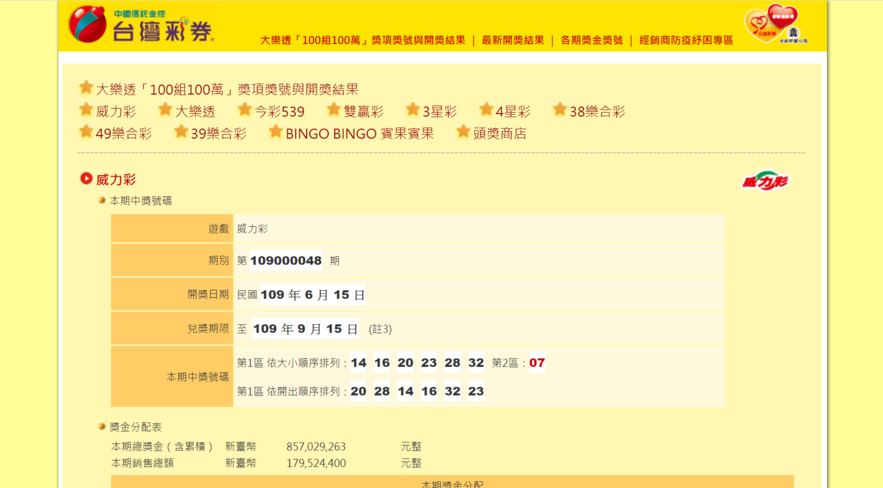Click the 威力彩 brand logo on the right
This screenshot has height=488, width=883.
coord(765,181)
